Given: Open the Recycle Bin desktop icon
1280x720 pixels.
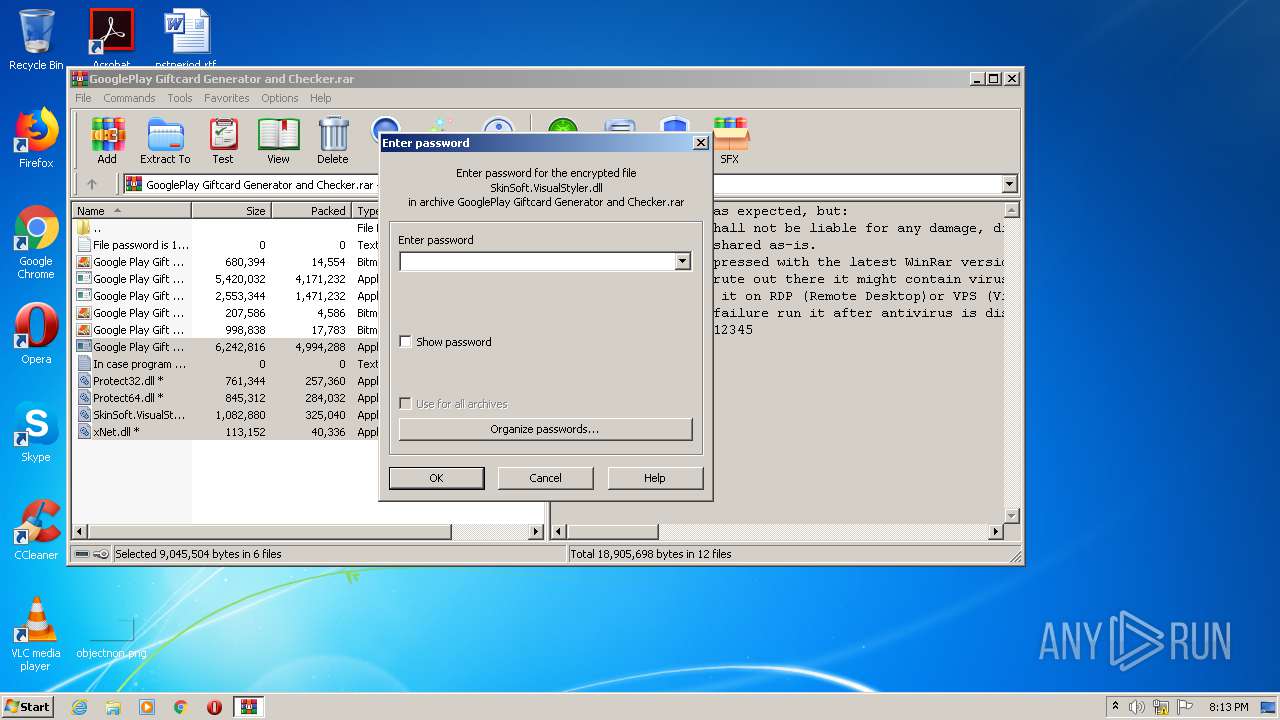Looking at the screenshot, I should click(x=36, y=40).
